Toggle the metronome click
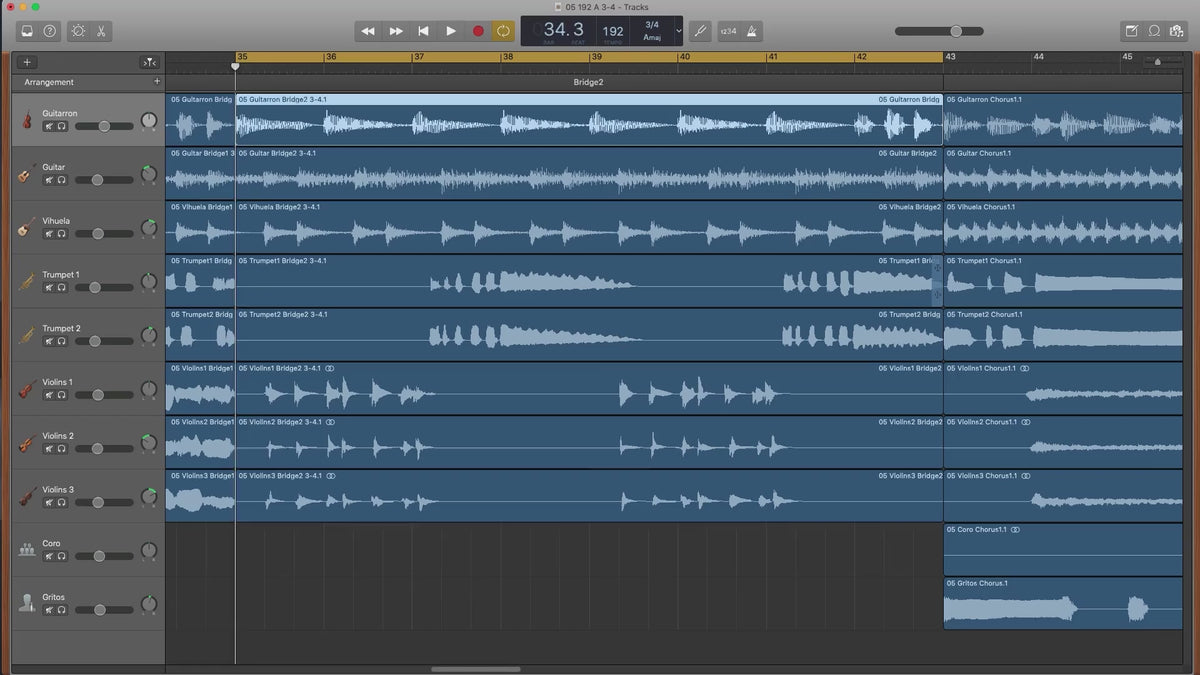1200x675 pixels. pos(752,31)
